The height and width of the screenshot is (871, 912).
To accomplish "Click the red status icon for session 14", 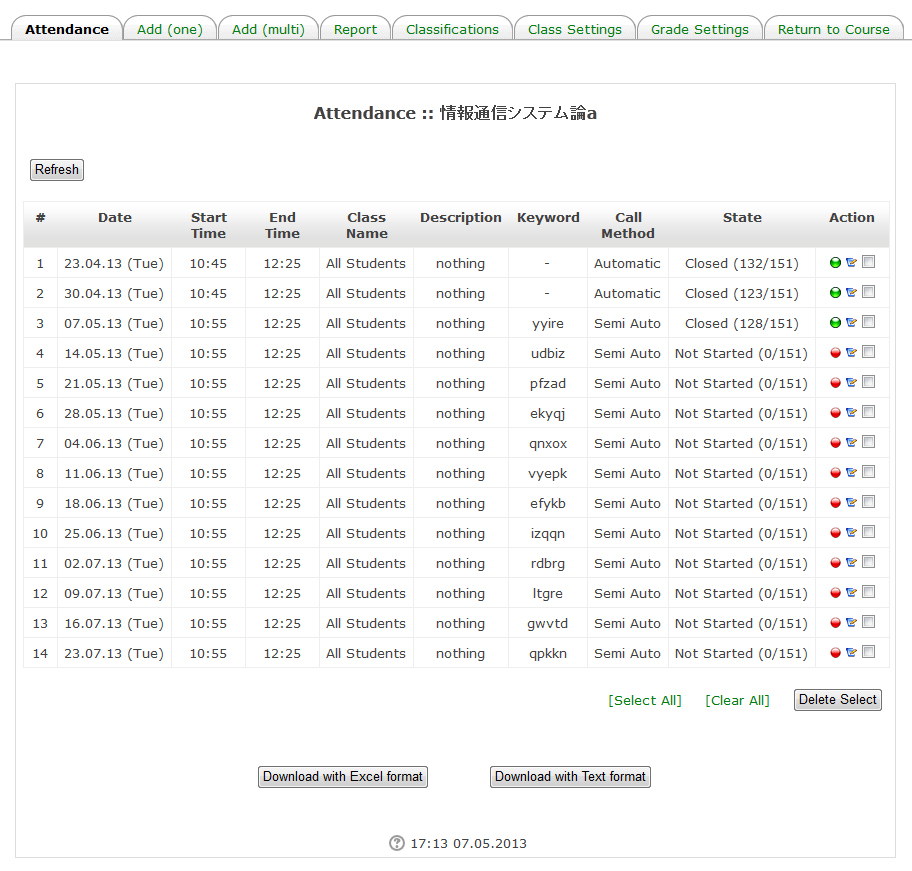I will click(835, 653).
